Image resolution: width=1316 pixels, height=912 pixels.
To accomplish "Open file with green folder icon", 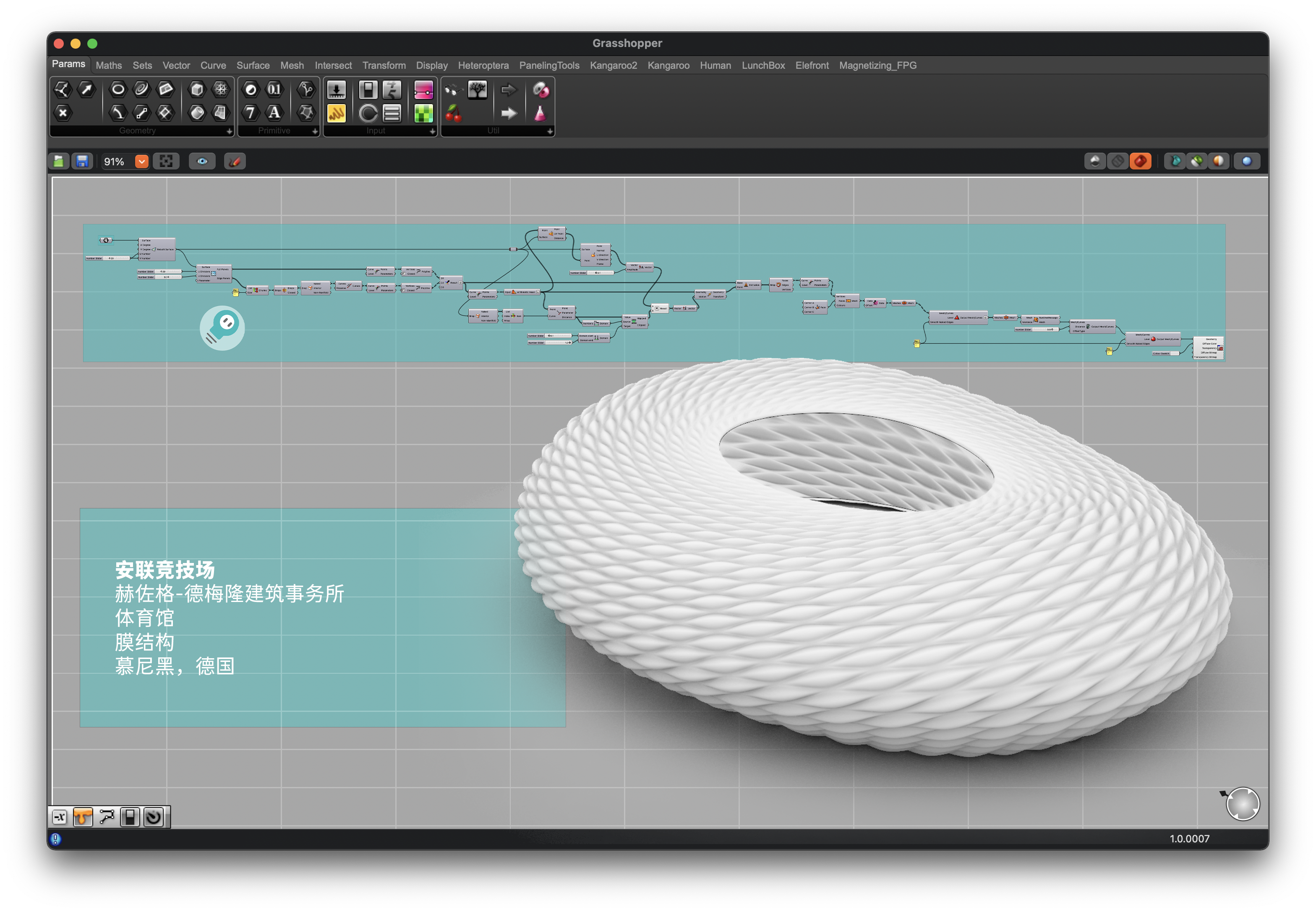I will point(59,162).
